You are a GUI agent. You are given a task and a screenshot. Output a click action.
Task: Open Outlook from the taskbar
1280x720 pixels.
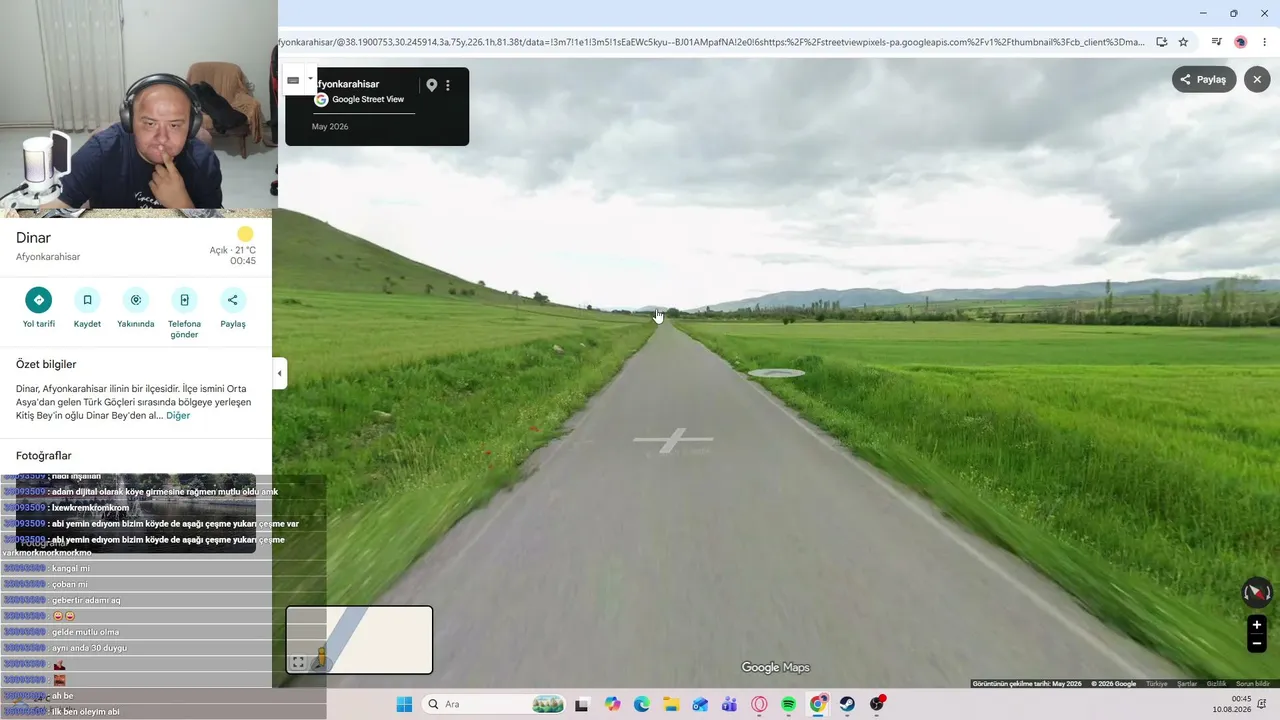click(700, 704)
